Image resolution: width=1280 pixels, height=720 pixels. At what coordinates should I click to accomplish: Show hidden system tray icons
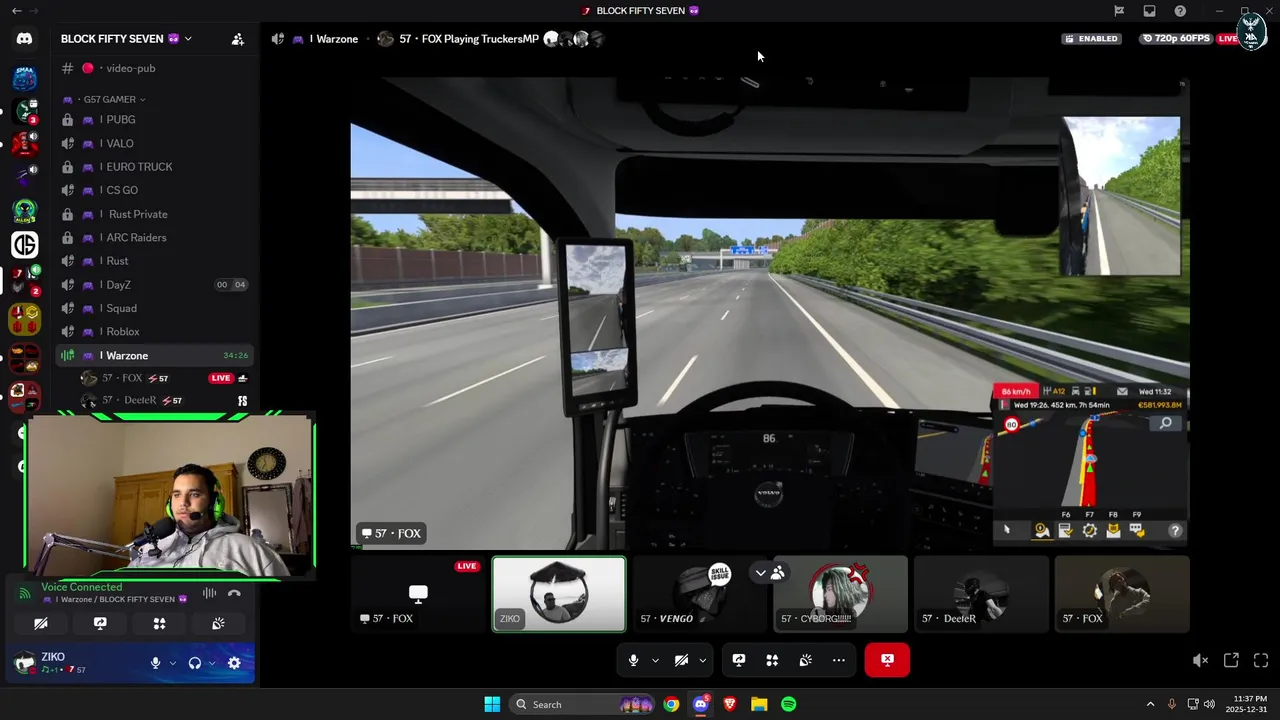tap(1150, 704)
